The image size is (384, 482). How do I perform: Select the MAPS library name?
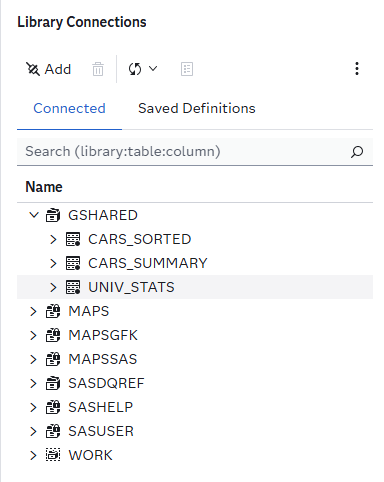(89, 311)
